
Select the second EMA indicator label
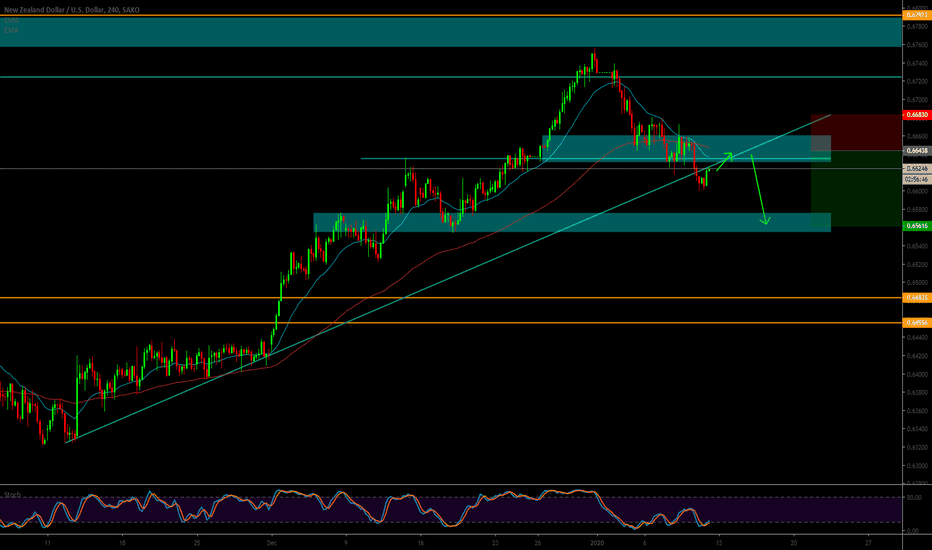click(x=12, y=31)
